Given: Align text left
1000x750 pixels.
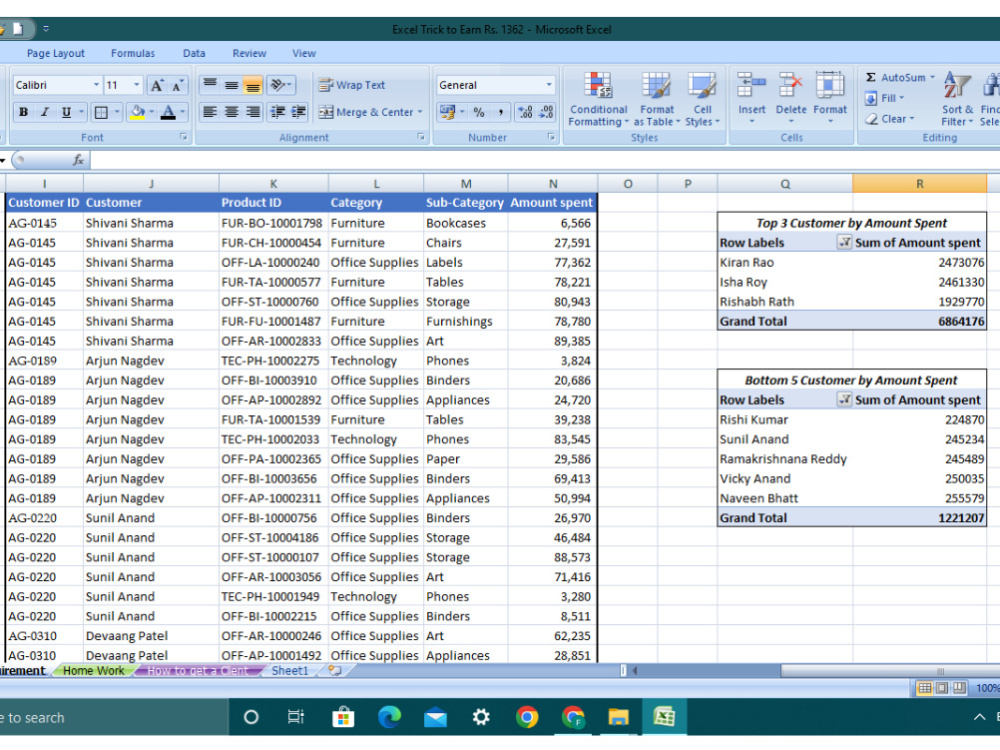Looking at the screenshot, I should coord(210,112).
